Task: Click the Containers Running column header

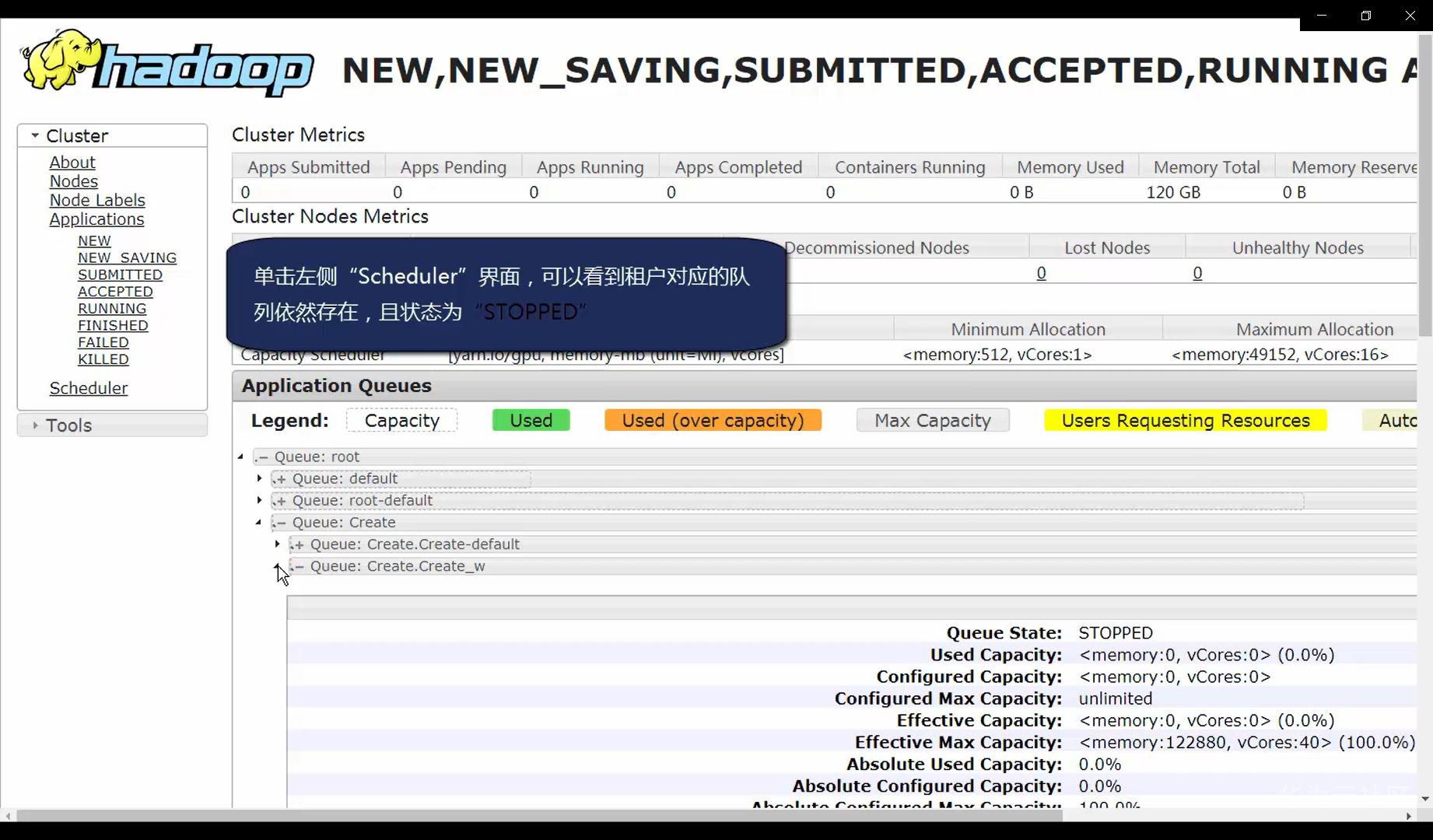Action: tap(910, 167)
